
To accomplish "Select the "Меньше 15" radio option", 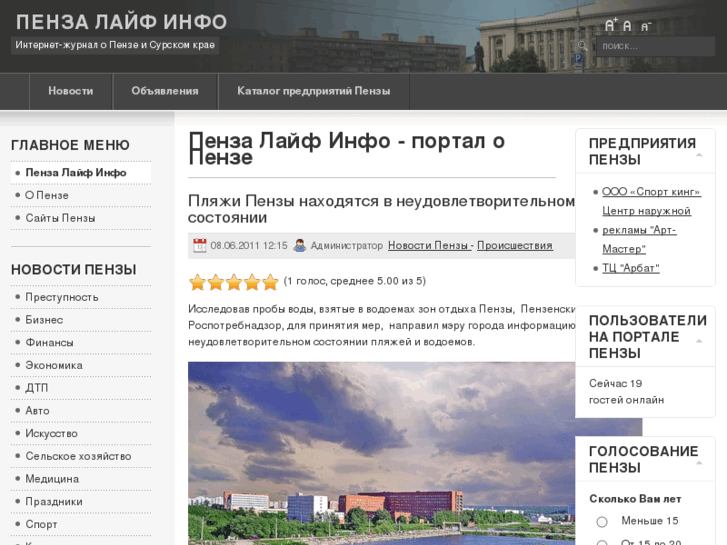I will (x=602, y=522).
